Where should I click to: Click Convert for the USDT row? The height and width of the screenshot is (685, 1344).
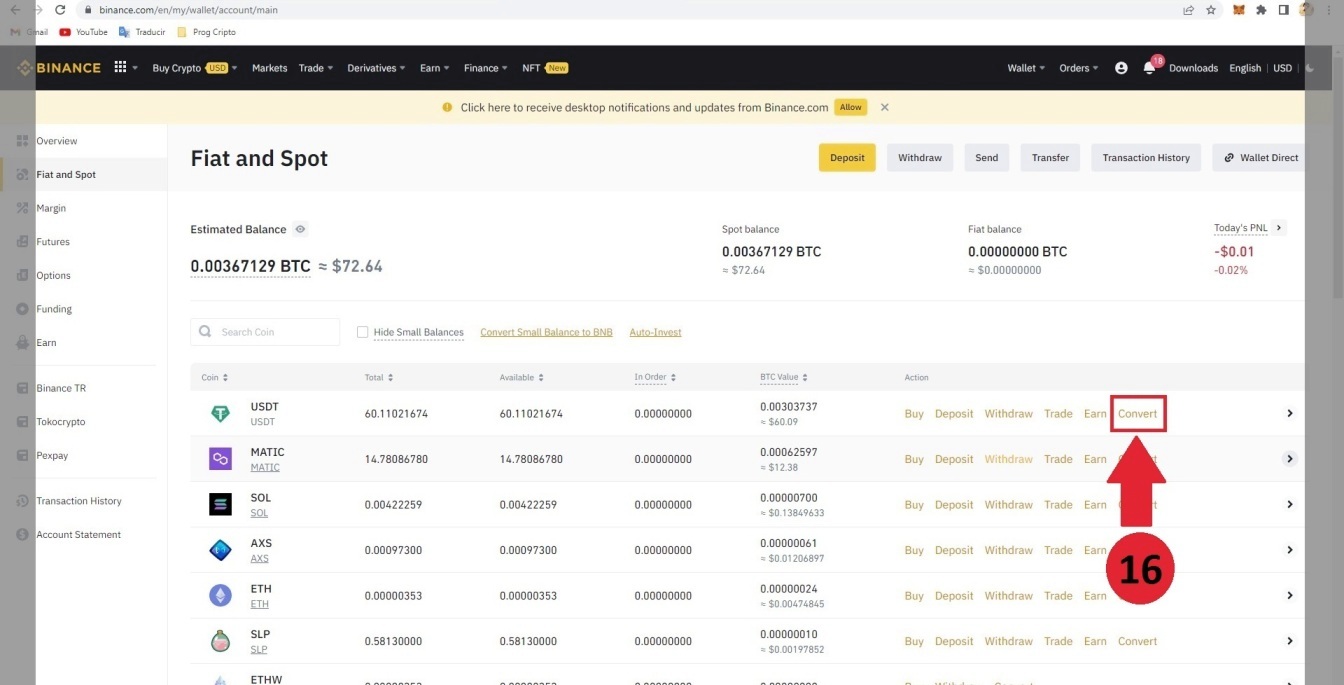[x=1138, y=414]
